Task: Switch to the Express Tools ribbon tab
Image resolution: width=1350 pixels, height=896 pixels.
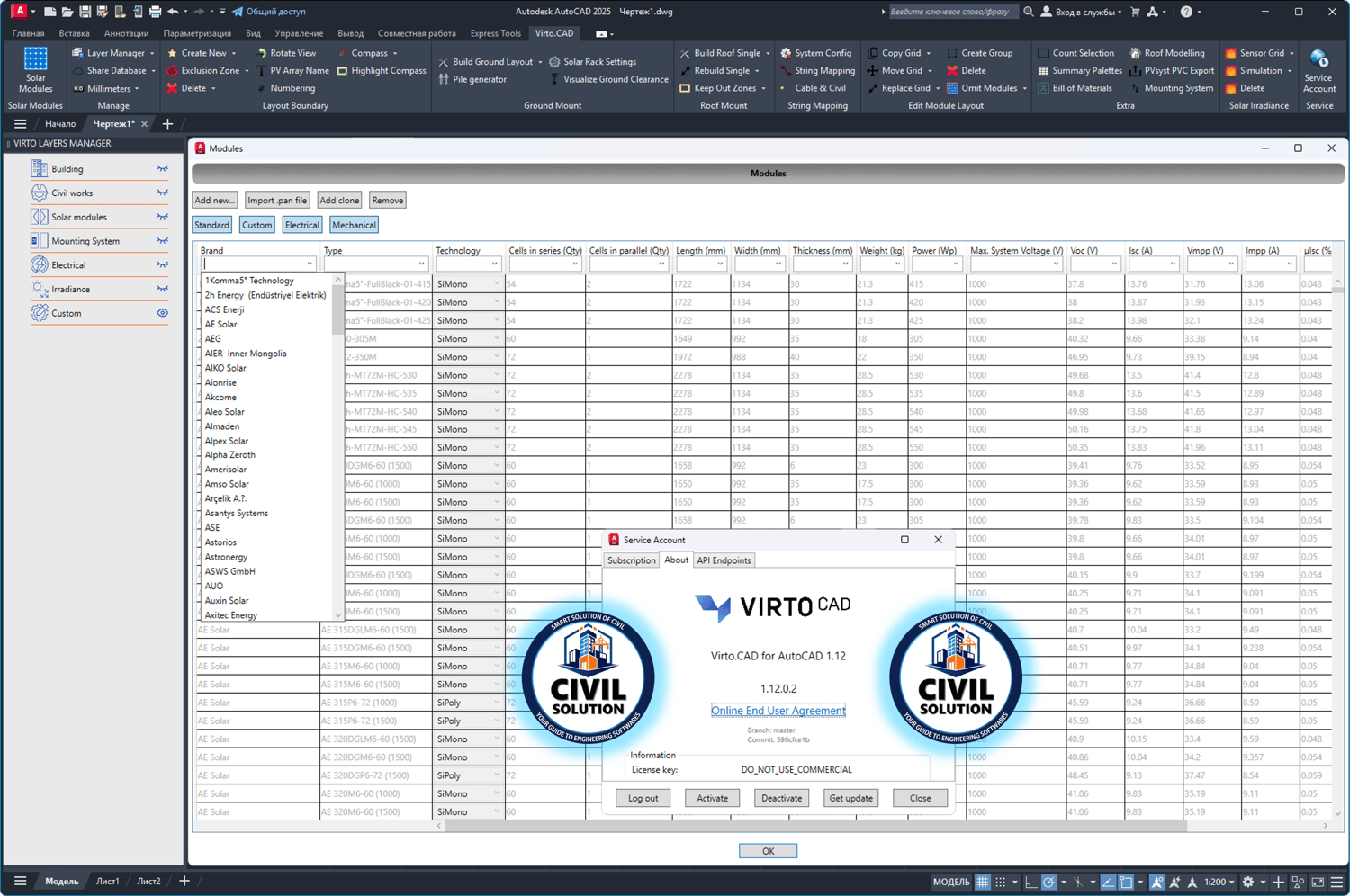Action: pos(495,33)
